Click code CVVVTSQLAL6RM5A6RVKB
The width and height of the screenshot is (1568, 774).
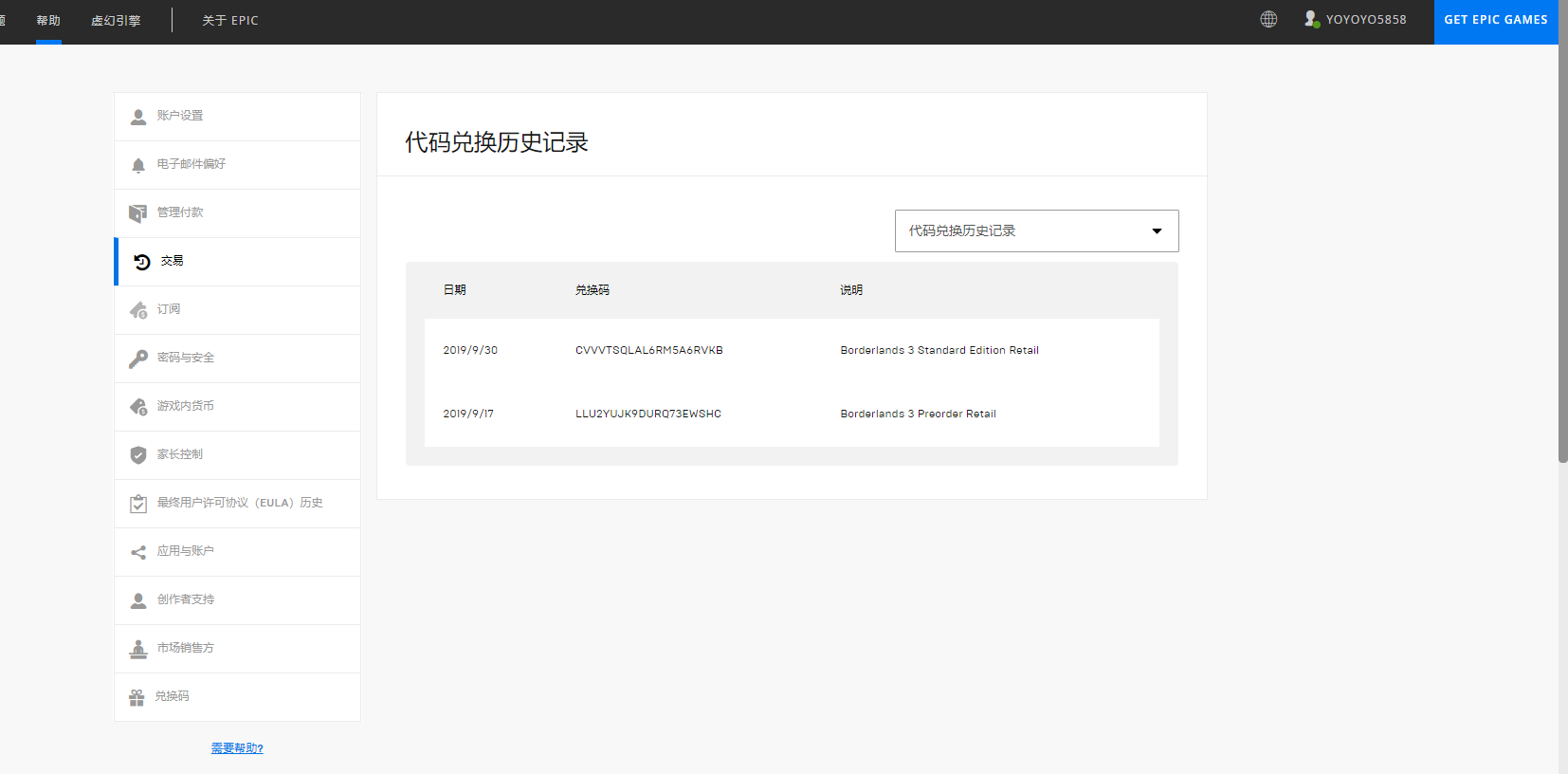tap(649, 350)
